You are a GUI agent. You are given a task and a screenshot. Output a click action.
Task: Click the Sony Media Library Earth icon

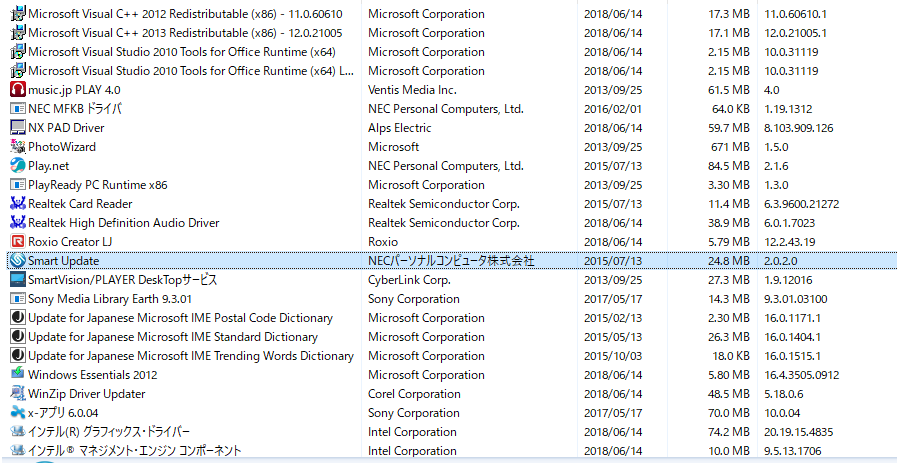pos(18,299)
